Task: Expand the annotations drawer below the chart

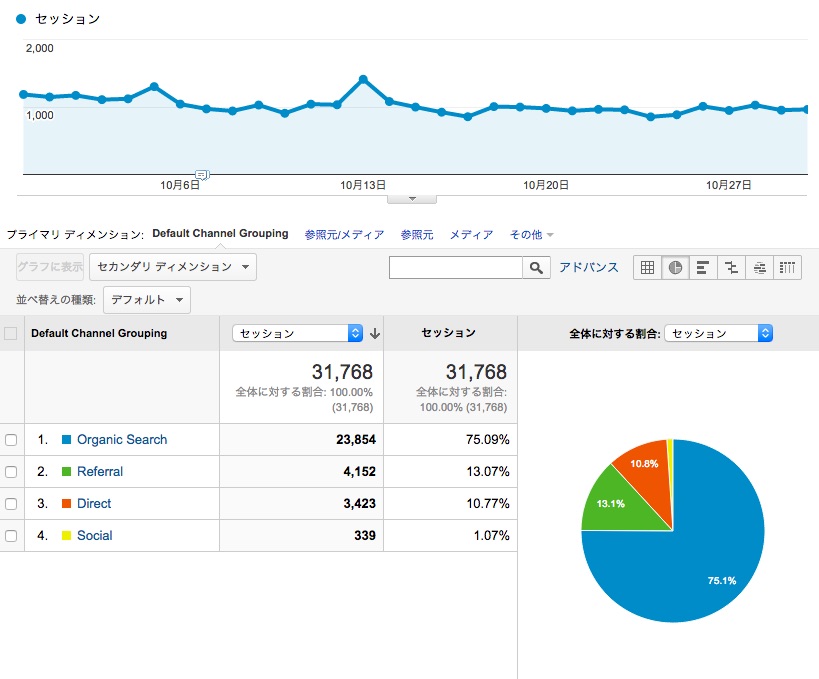Action: [412, 199]
